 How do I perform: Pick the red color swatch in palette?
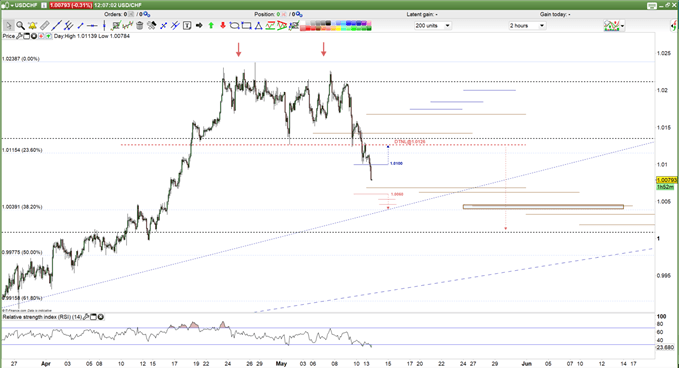(308, 28)
